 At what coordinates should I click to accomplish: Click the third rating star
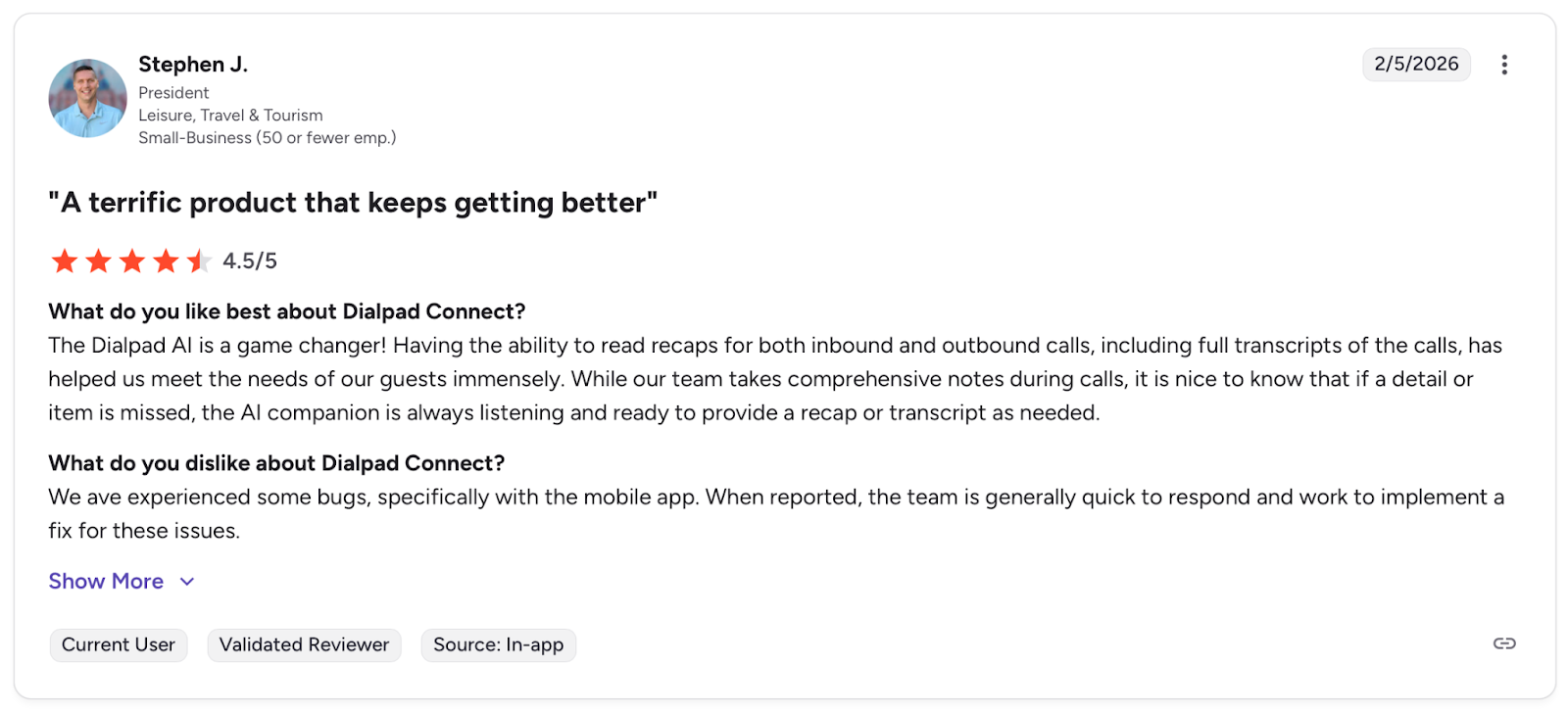(132, 261)
